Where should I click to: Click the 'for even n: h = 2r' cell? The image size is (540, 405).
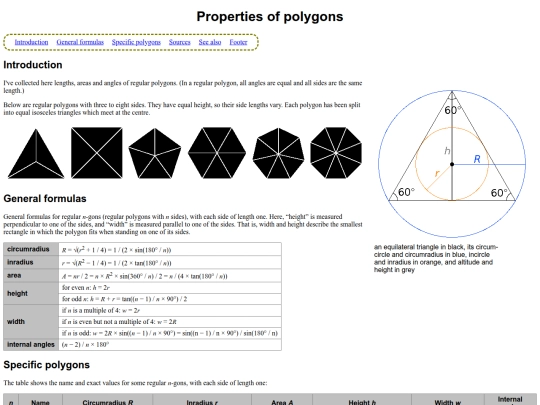coord(170,288)
